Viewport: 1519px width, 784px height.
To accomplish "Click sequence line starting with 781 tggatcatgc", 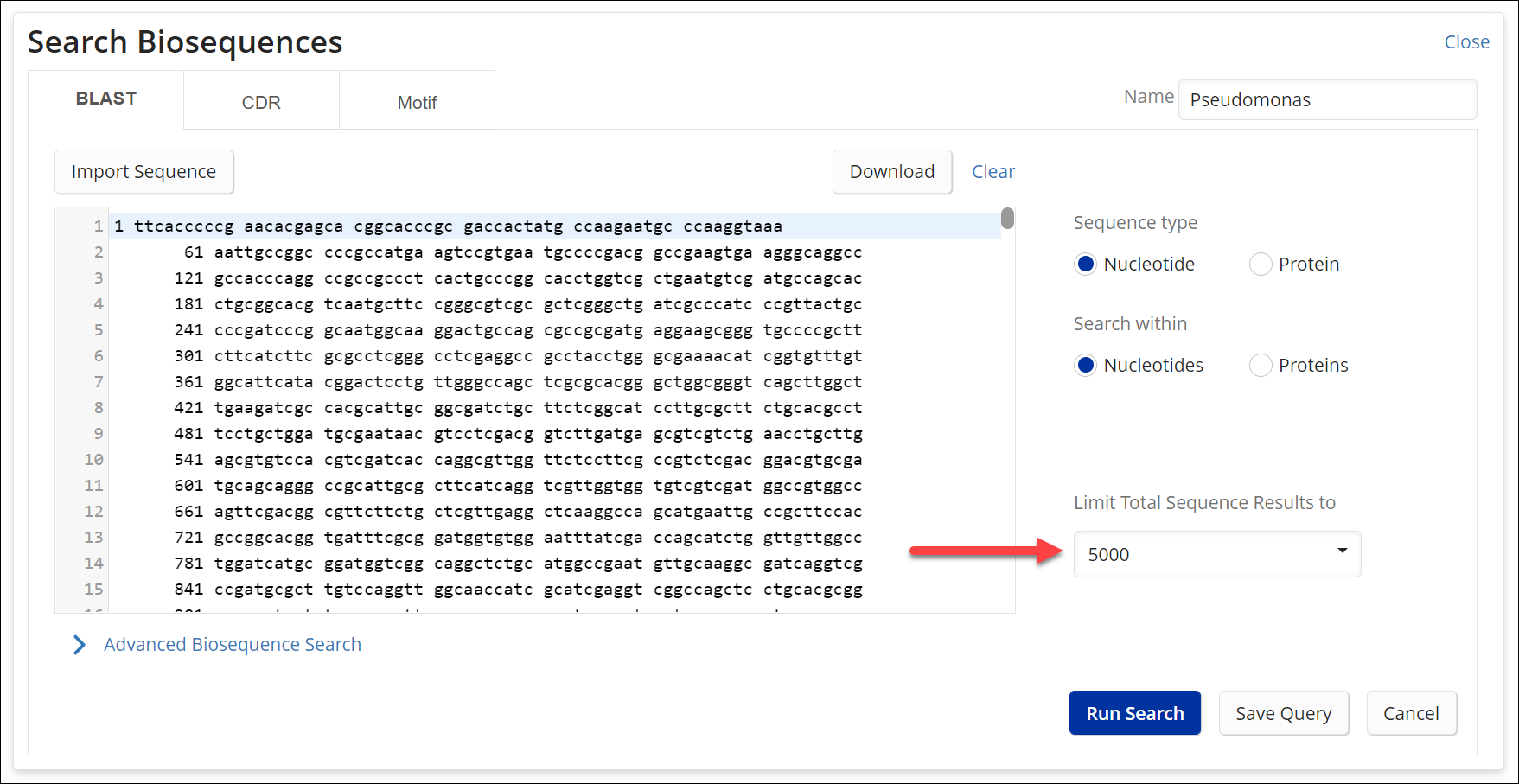I will click(x=554, y=564).
